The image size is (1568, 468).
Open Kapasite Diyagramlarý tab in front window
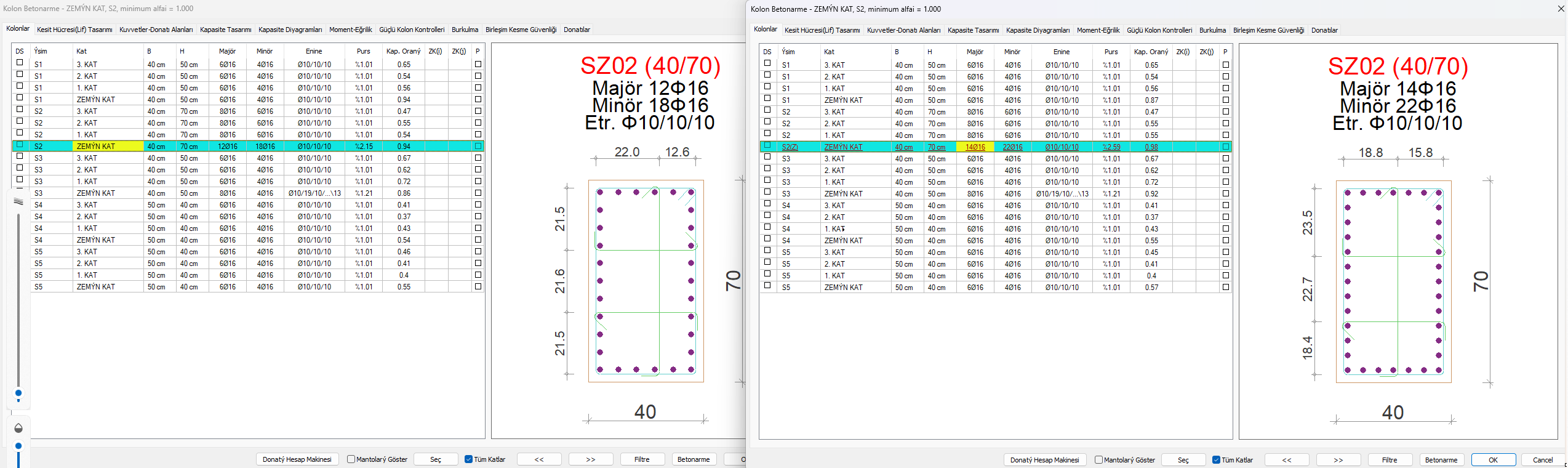pos(1038,30)
